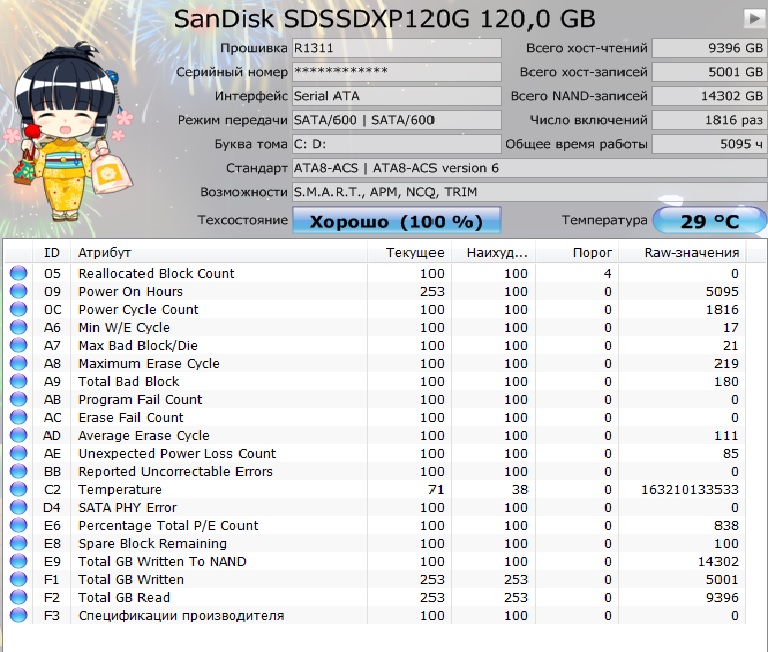
Task: Click the Текущее column header
Action: 409,253
